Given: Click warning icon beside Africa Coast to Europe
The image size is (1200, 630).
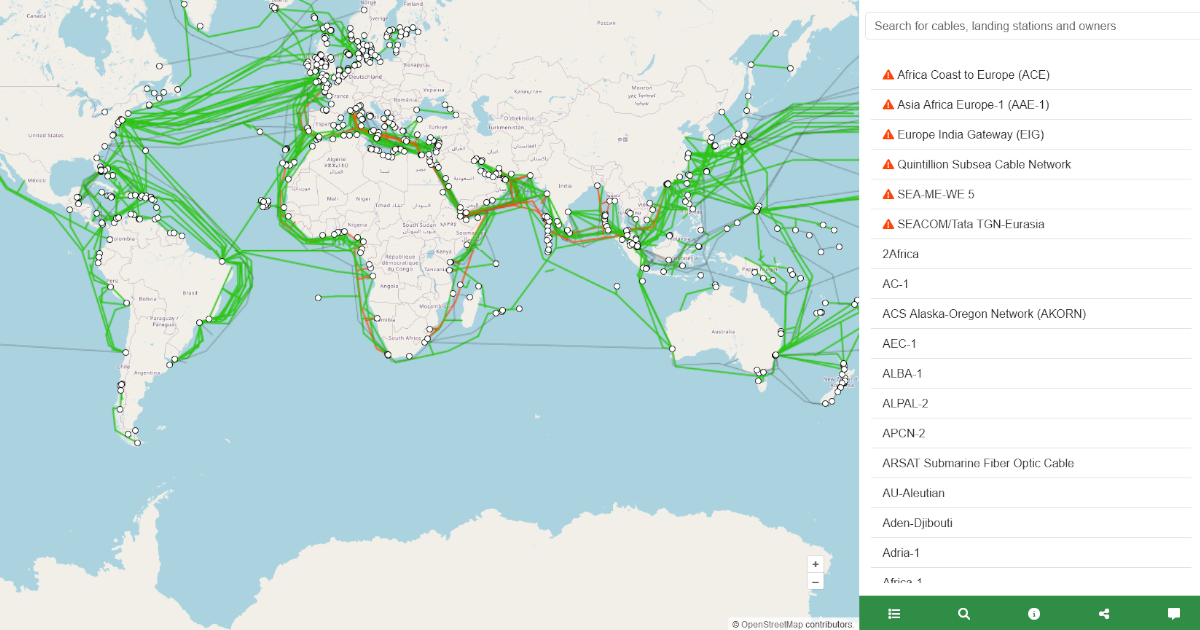Looking at the screenshot, I should [886, 74].
